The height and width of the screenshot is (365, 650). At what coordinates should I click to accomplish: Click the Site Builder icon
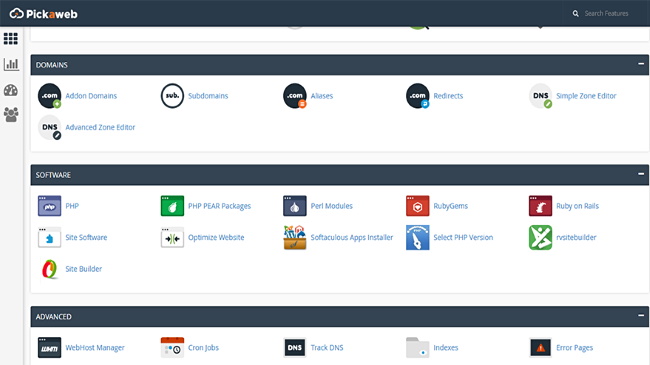(50, 269)
